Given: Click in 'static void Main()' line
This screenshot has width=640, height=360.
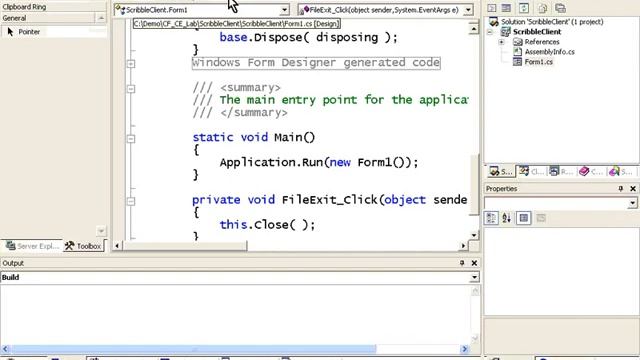Looking at the screenshot, I should [253, 137].
